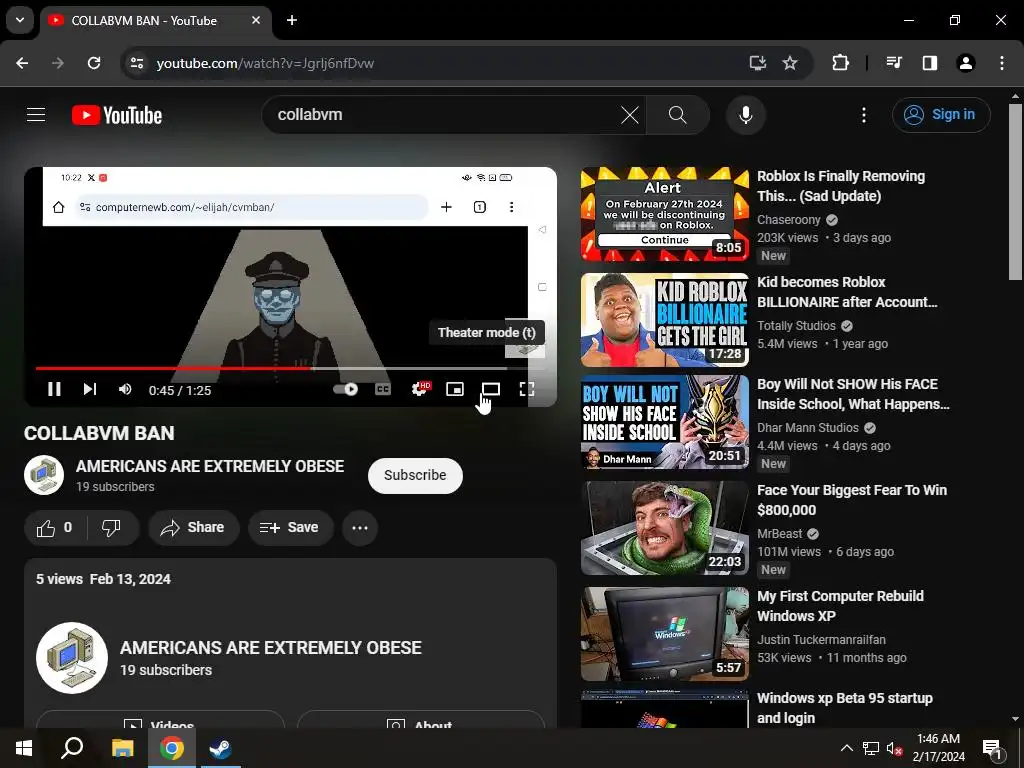
Task: Click the search magnifier button
Action: 678,115
